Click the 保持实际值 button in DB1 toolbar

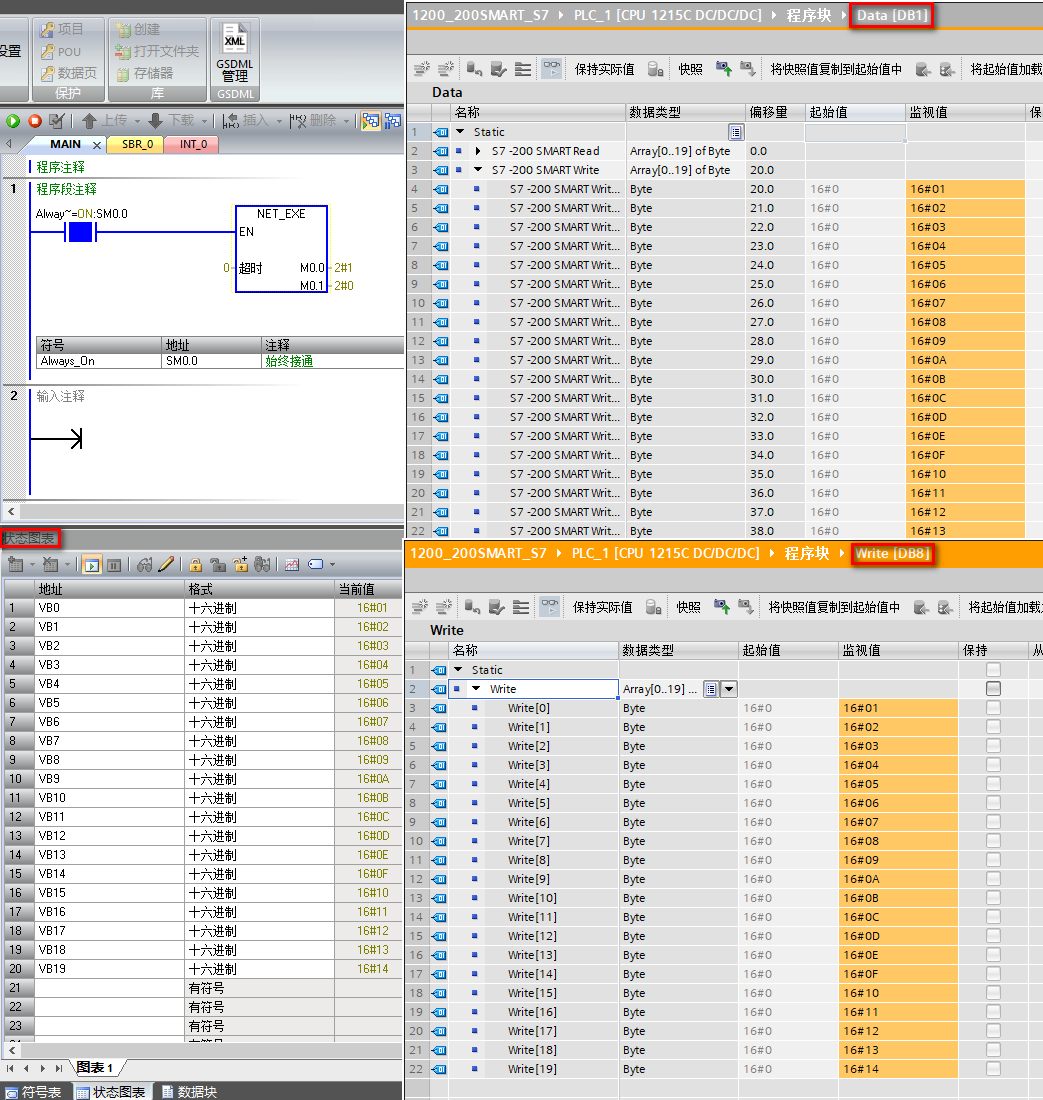[604, 69]
